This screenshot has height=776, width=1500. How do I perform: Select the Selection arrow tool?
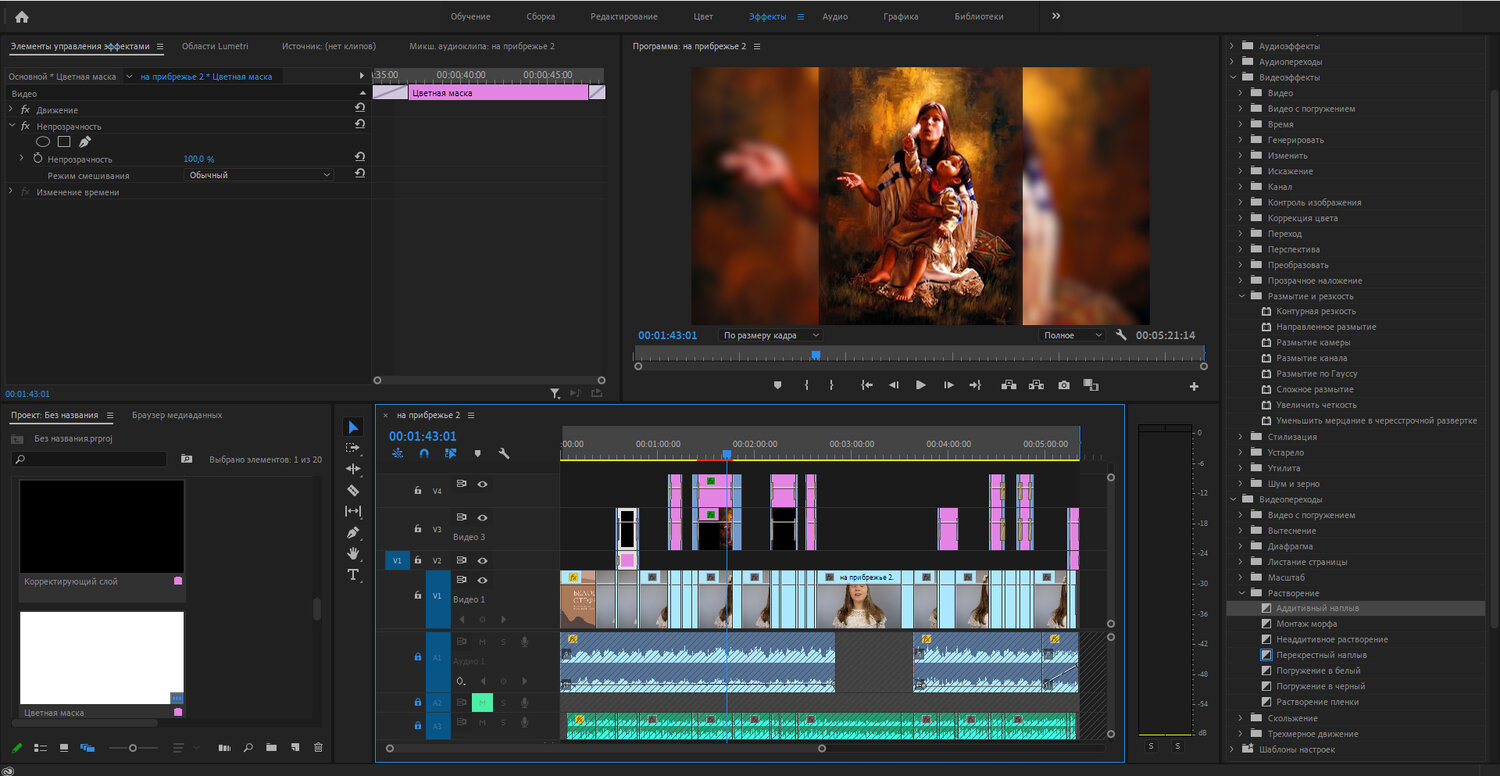pos(353,428)
